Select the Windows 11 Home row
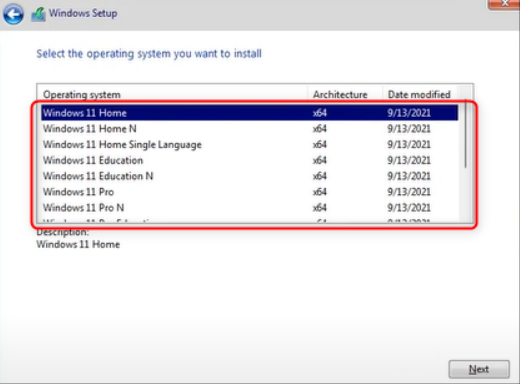This screenshot has width=520, height=384. (x=249, y=113)
